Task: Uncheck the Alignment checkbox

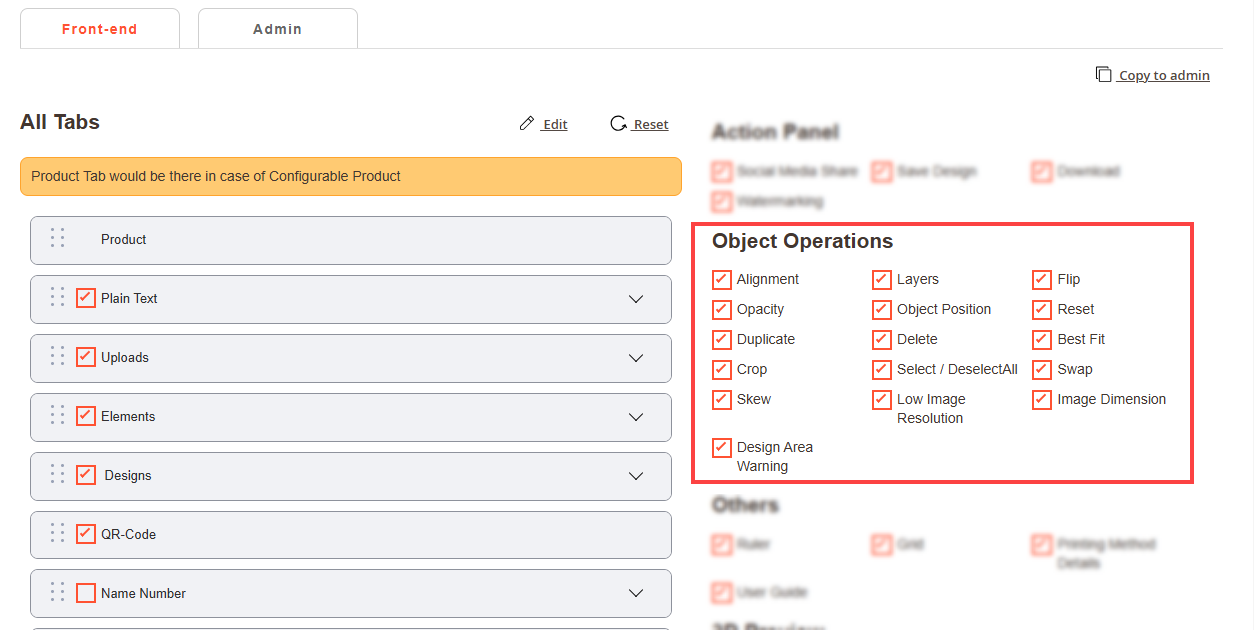Action: pos(722,279)
